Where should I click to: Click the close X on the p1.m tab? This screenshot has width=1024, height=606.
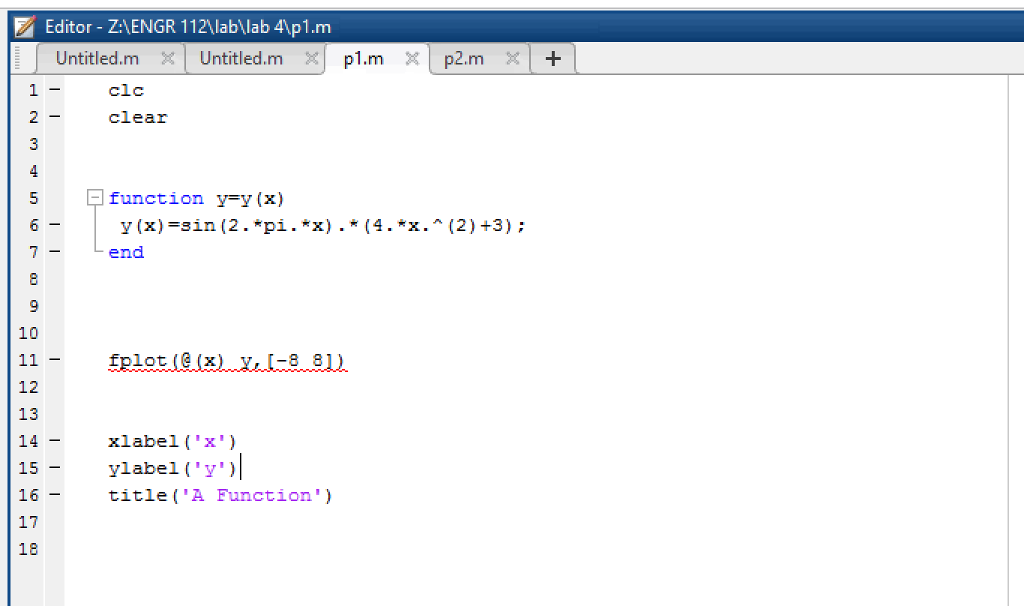coord(411,58)
